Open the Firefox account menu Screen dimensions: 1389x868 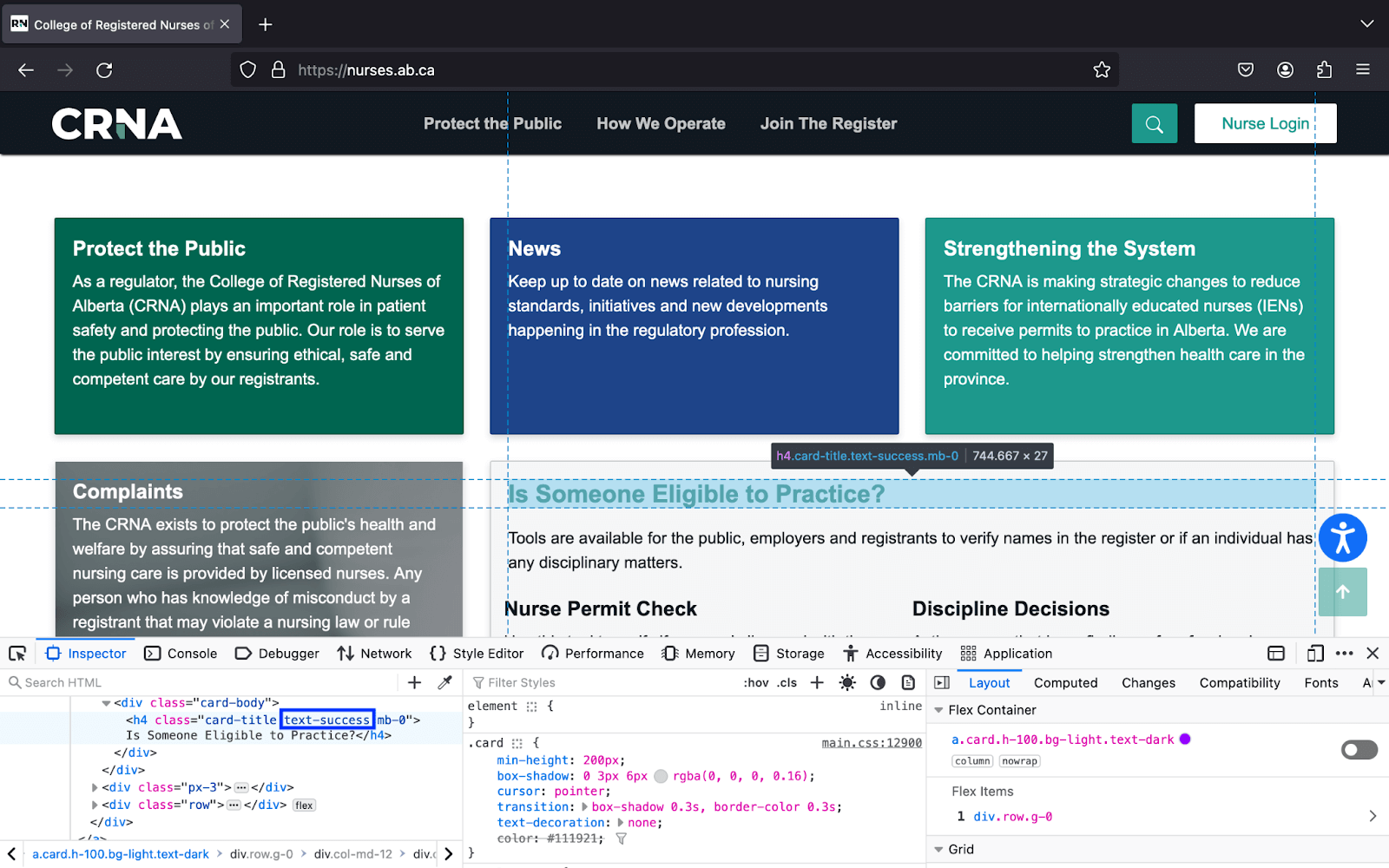click(x=1286, y=70)
